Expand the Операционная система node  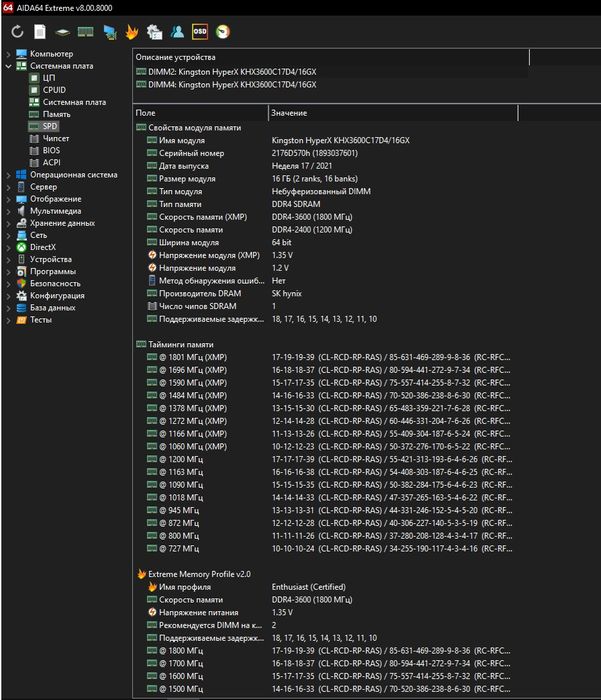point(8,175)
